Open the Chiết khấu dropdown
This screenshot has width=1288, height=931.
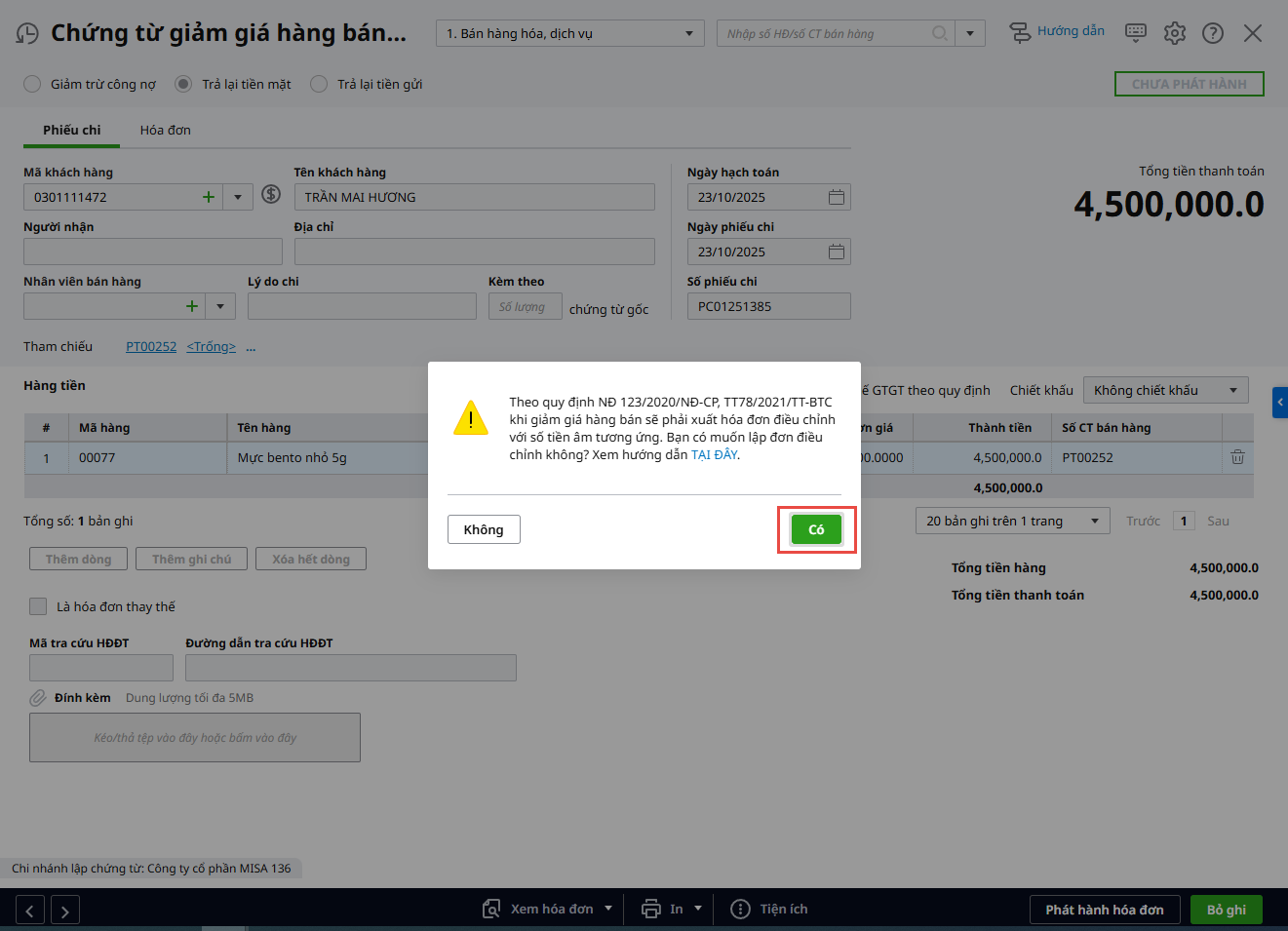click(x=1165, y=390)
